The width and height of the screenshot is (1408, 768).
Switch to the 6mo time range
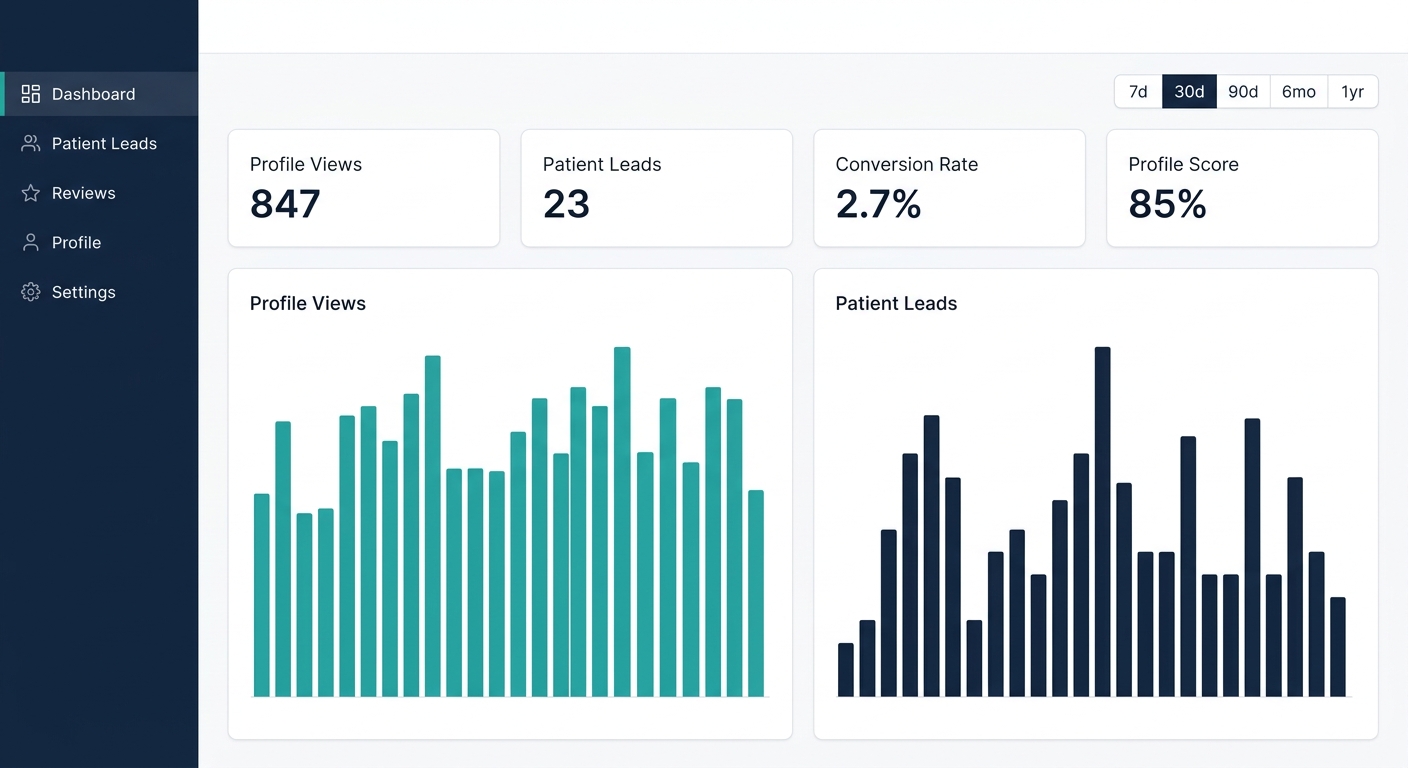tap(1299, 92)
